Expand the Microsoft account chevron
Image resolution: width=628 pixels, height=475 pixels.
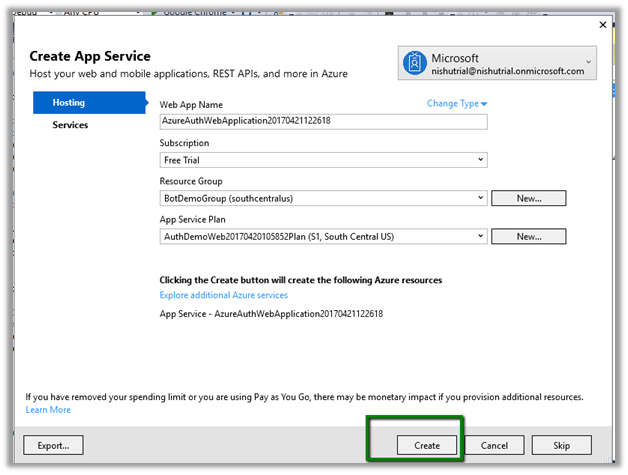point(588,61)
